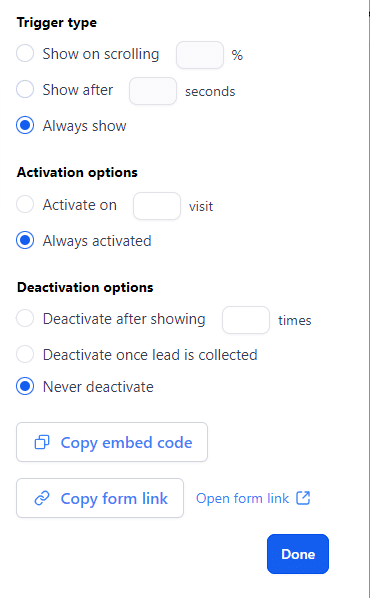Click the Always show label text
370x598 pixels.
click(84, 126)
